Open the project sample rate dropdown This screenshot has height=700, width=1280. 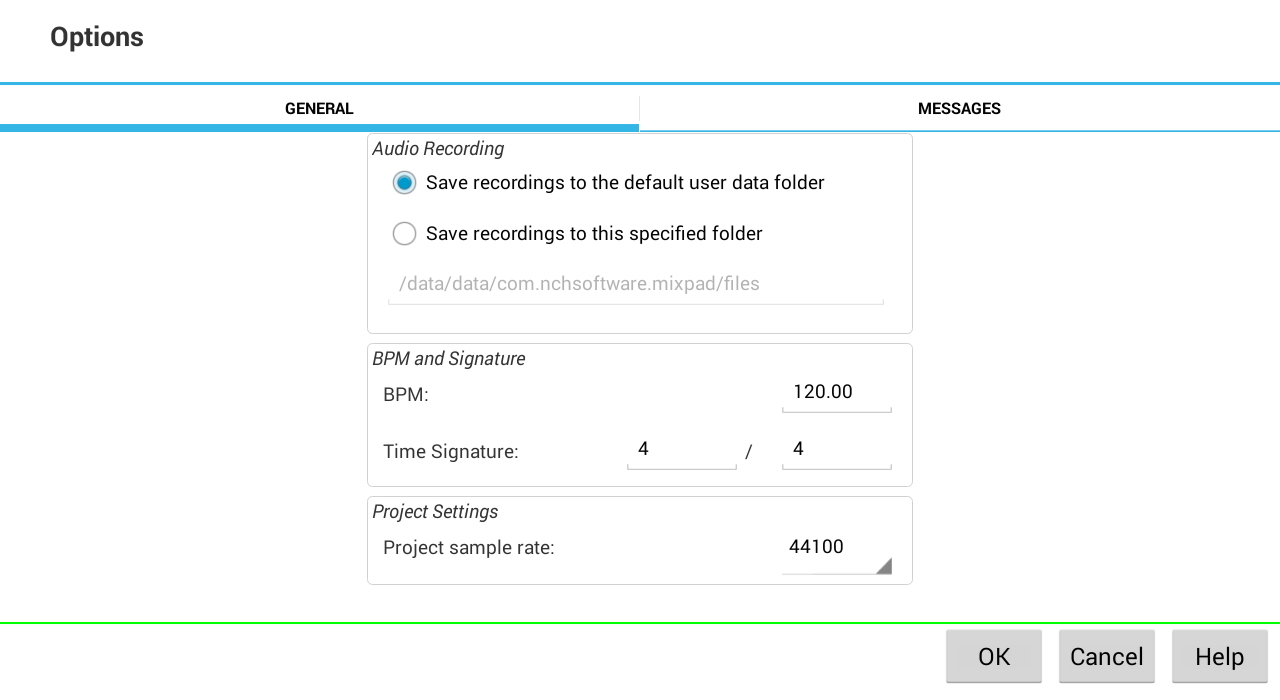(836, 548)
